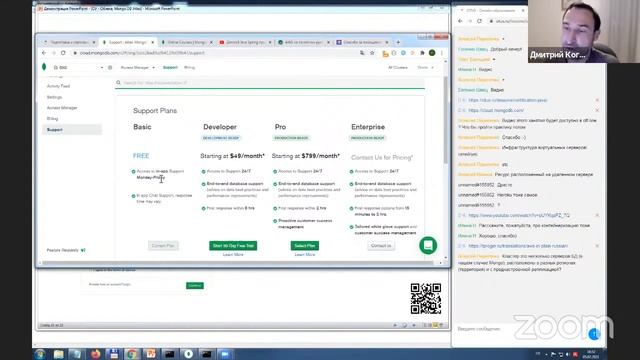Open Firefox from the taskbar
The width and height of the screenshot is (640, 360).
(96, 354)
